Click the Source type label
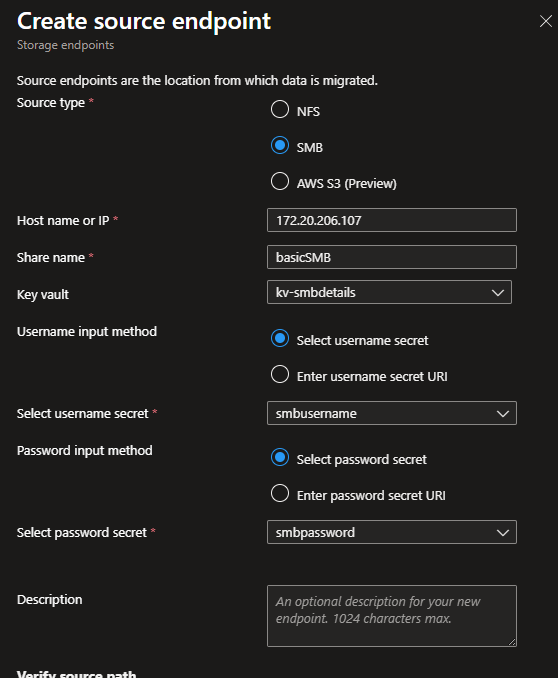Image resolution: width=558 pixels, height=678 pixels. (x=51, y=103)
